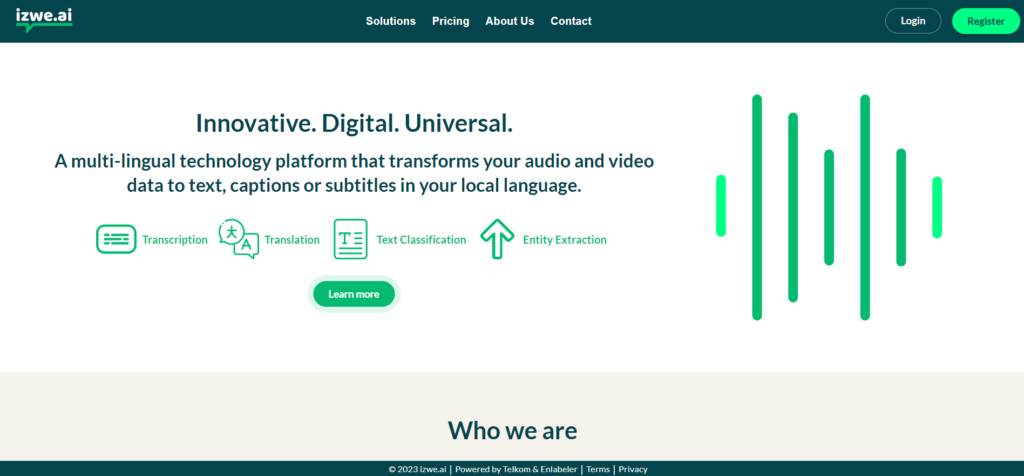
Task: Click the green sound waveform graphic
Action: pos(829,207)
